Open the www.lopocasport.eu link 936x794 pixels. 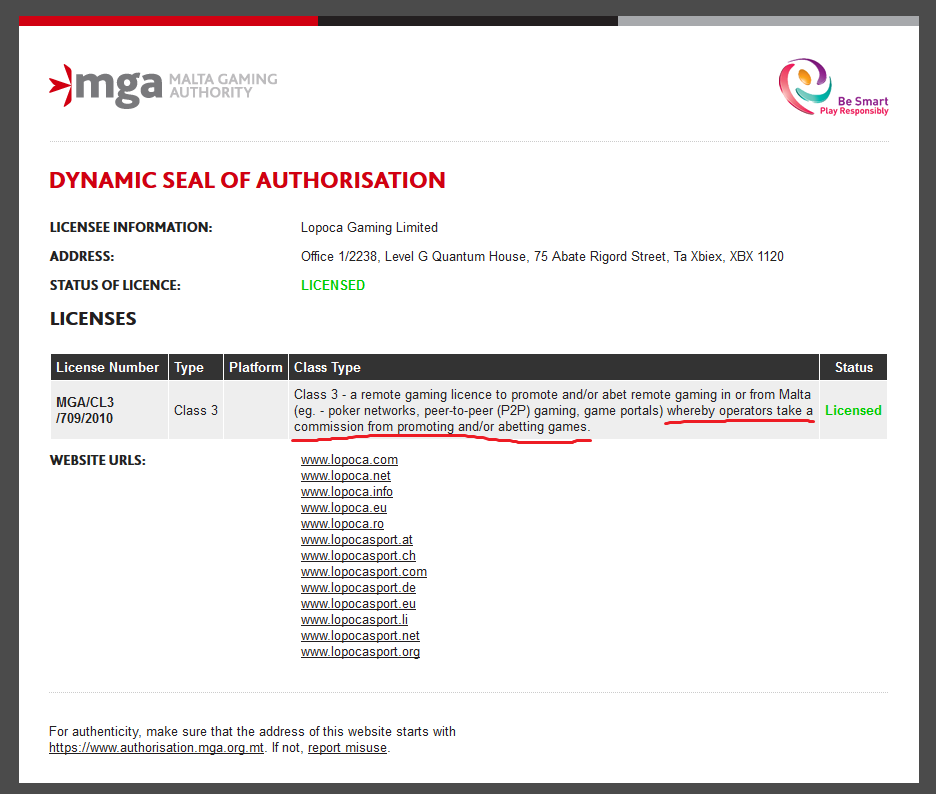pyautogui.click(x=358, y=604)
